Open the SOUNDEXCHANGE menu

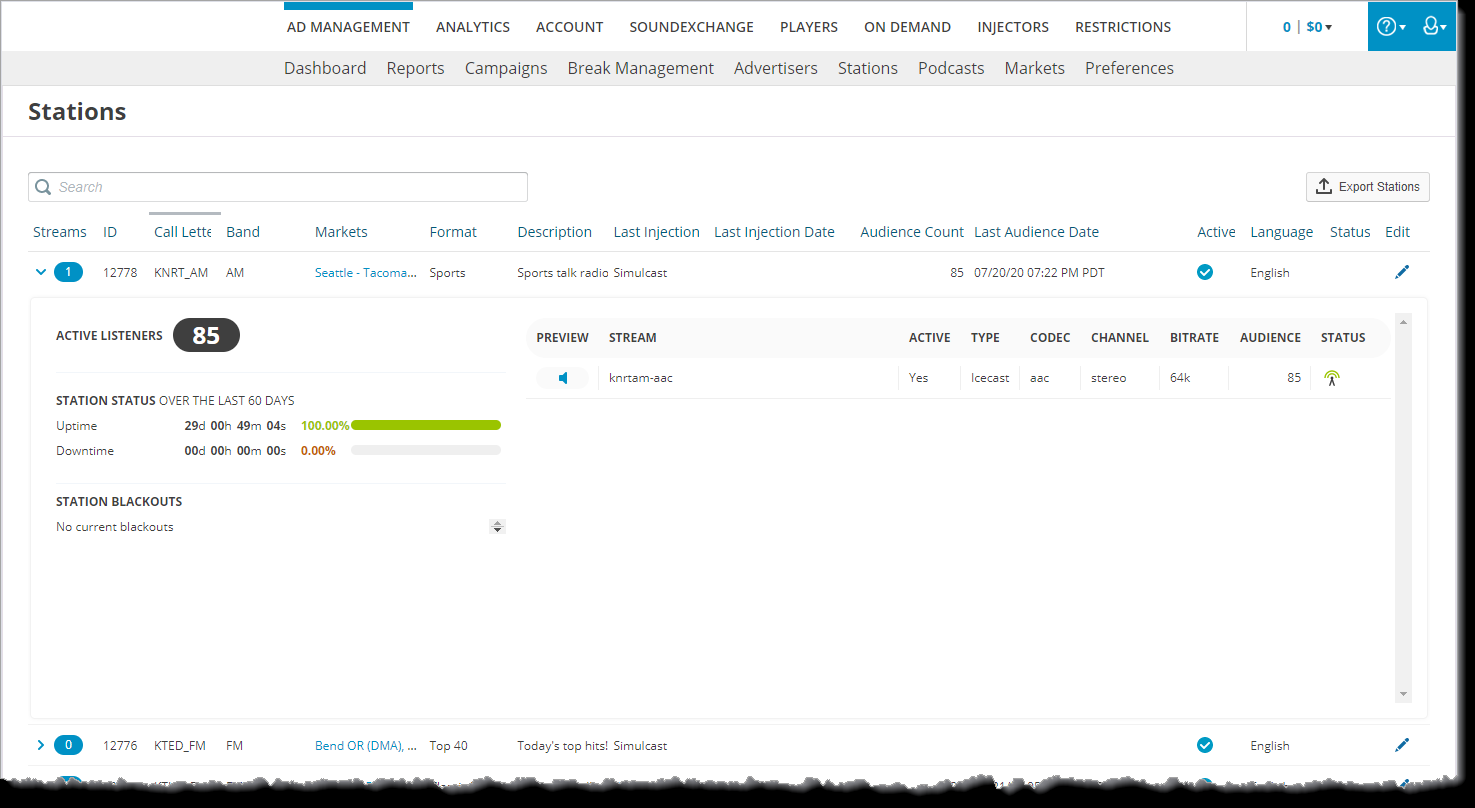coord(691,27)
